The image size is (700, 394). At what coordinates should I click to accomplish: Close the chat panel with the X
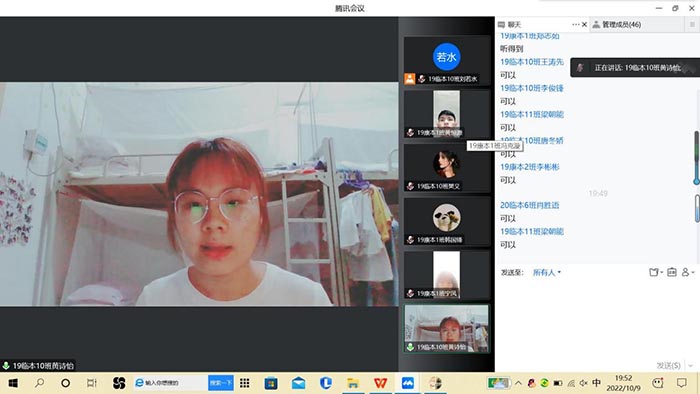pos(584,25)
